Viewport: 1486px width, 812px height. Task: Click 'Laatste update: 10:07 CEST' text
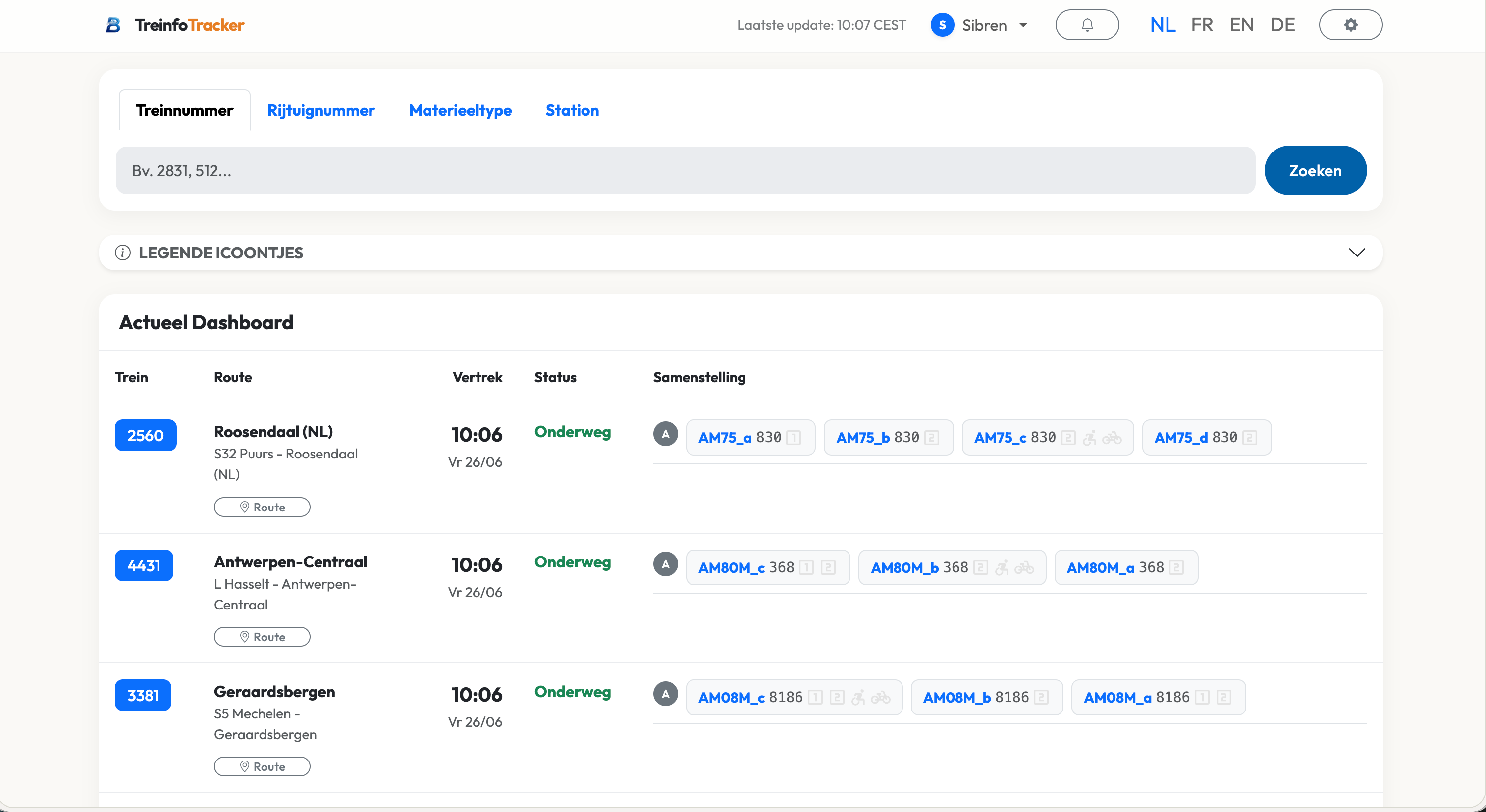pos(821,25)
